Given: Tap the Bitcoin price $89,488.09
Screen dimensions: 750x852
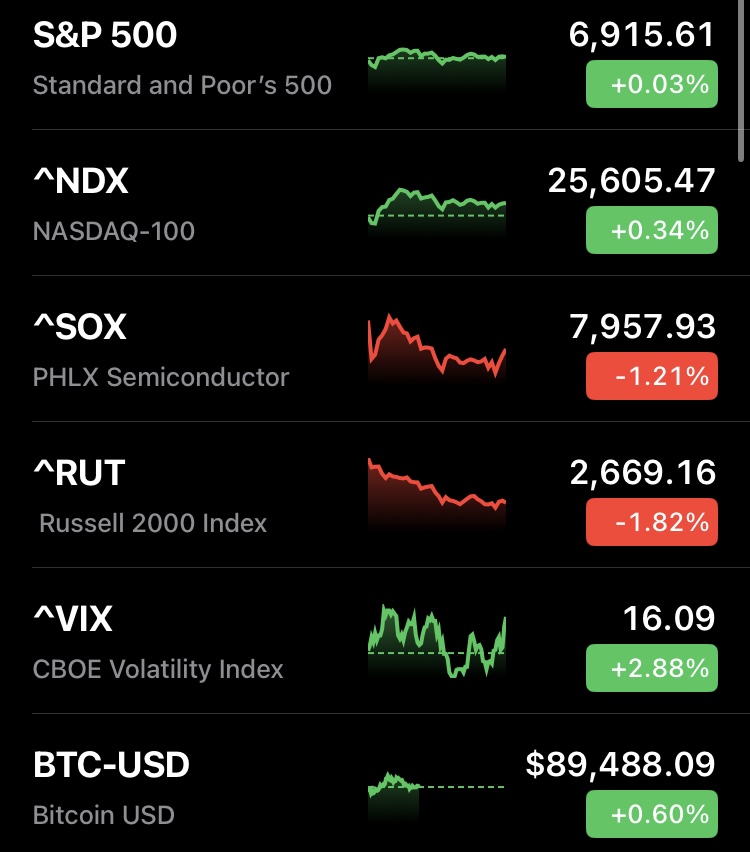Looking at the screenshot, I should coord(620,765).
